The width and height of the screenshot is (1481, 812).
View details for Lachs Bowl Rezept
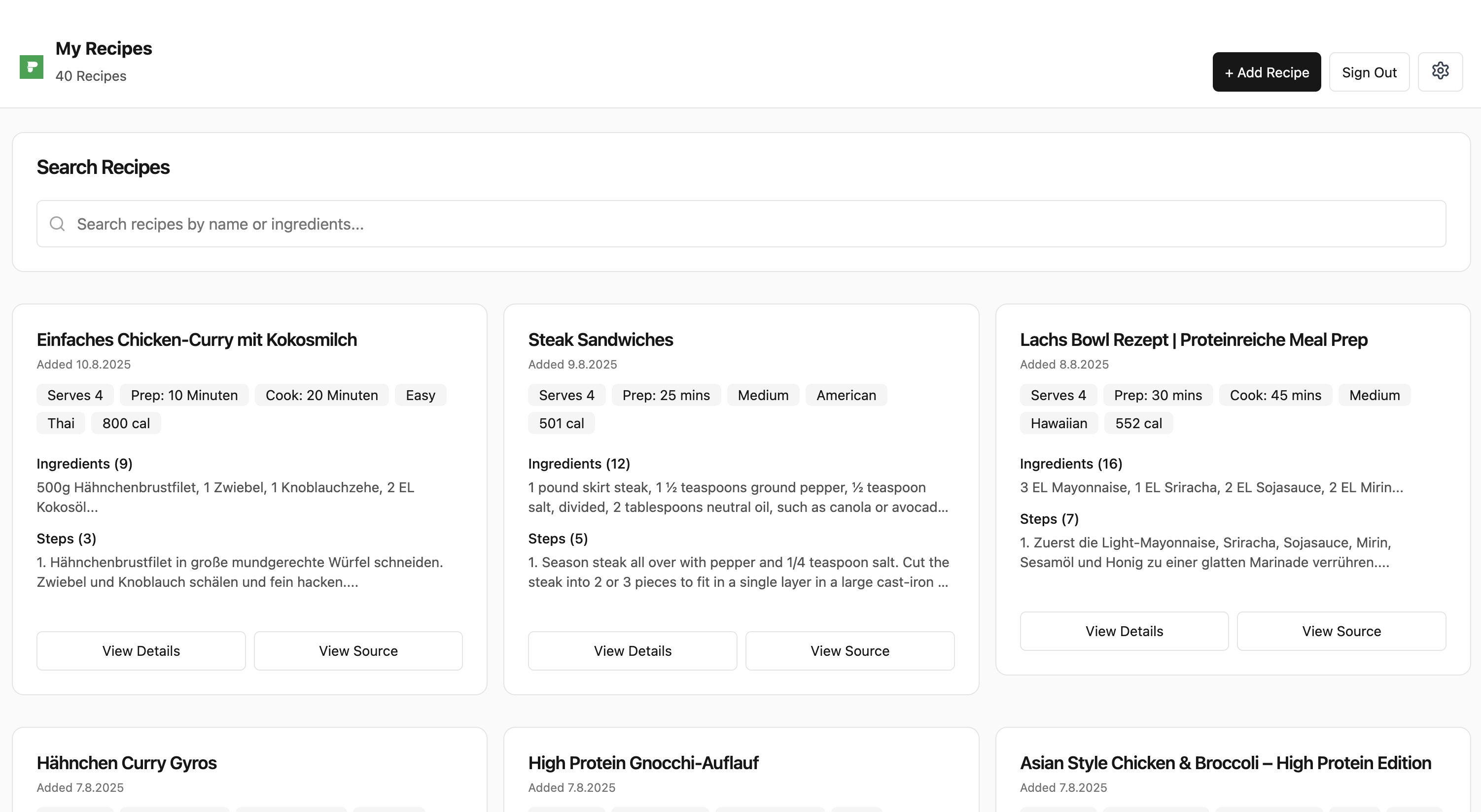coord(1124,631)
